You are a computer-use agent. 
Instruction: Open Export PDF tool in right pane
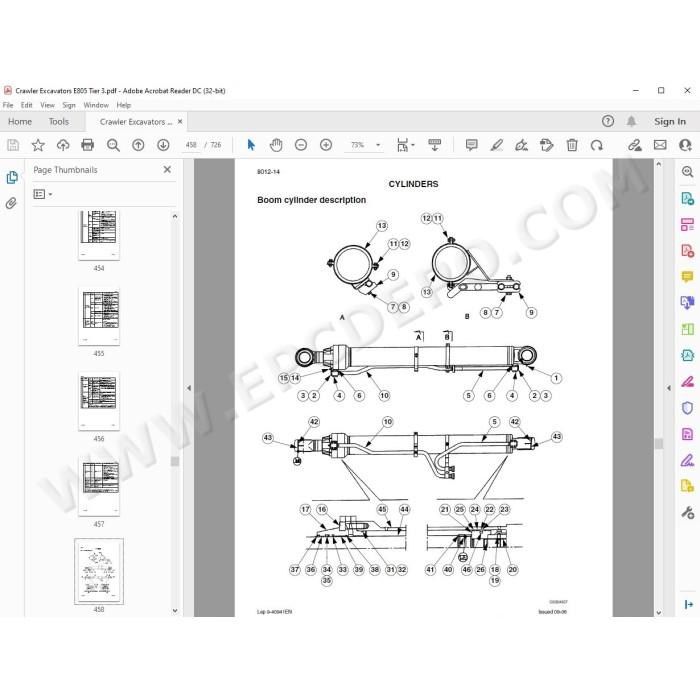click(x=688, y=198)
